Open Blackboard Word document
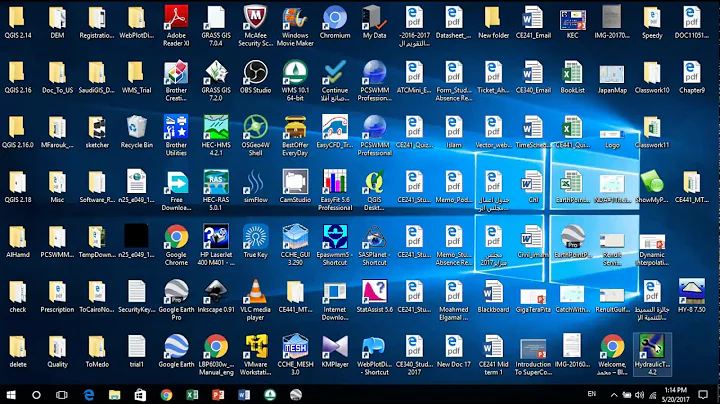 tap(493, 296)
